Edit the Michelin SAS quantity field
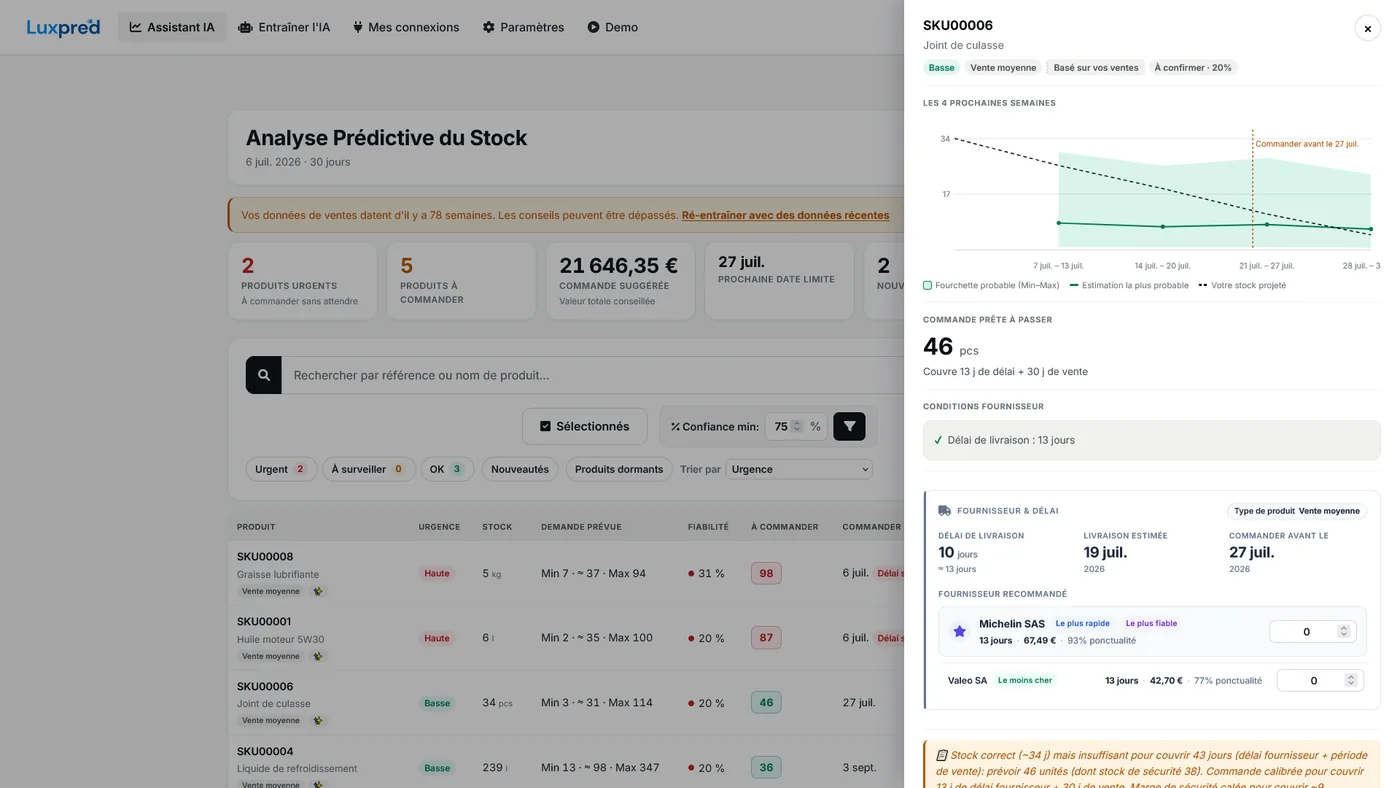 click(1312, 631)
